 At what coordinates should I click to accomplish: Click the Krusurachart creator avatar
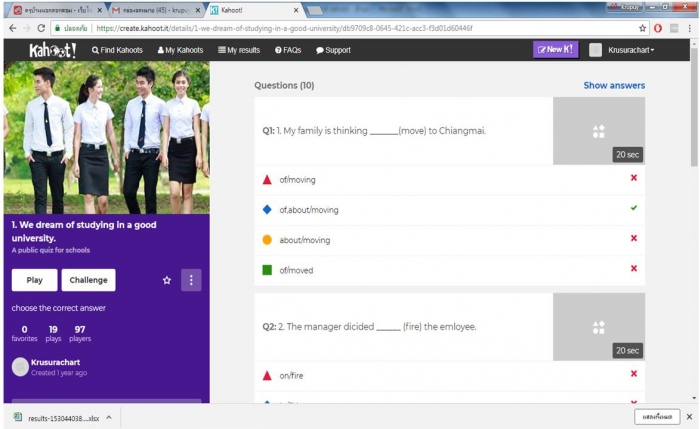[x=20, y=367]
